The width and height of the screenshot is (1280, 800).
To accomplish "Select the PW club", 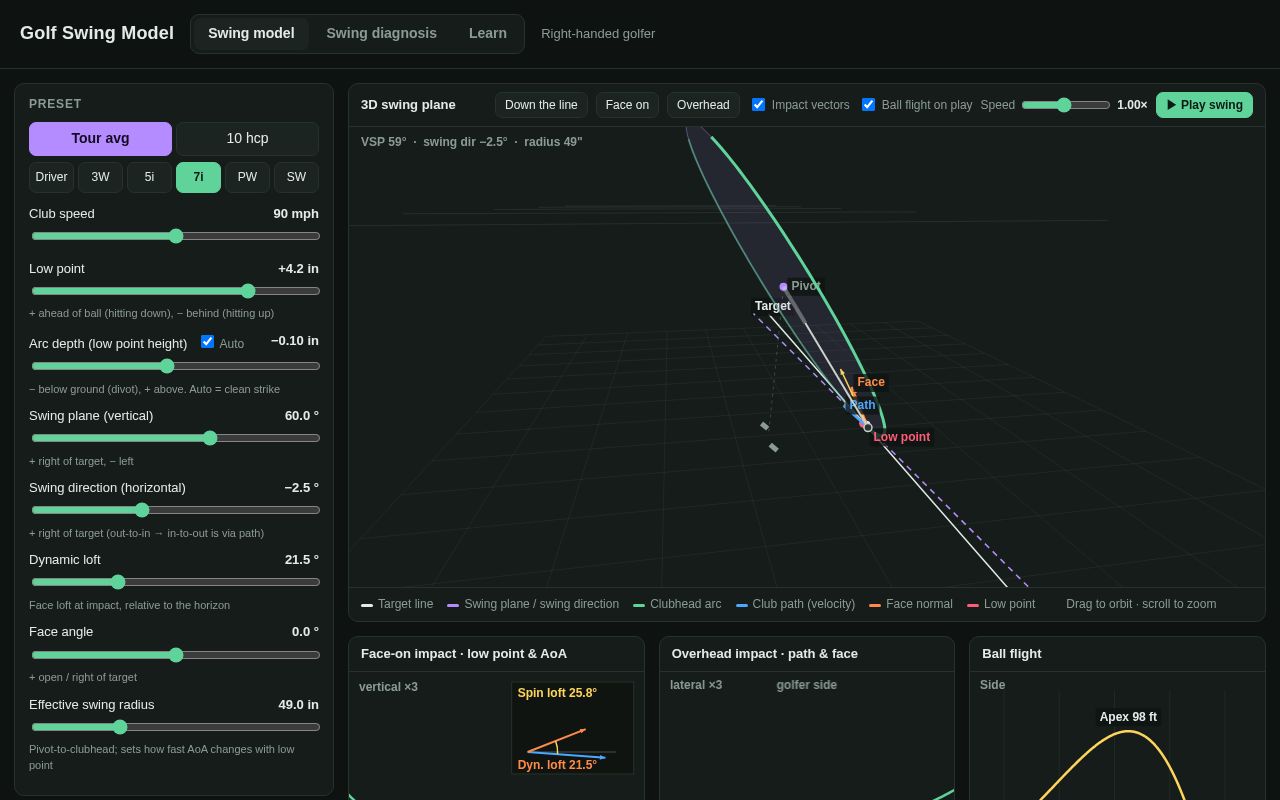I will pyautogui.click(x=247, y=177).
